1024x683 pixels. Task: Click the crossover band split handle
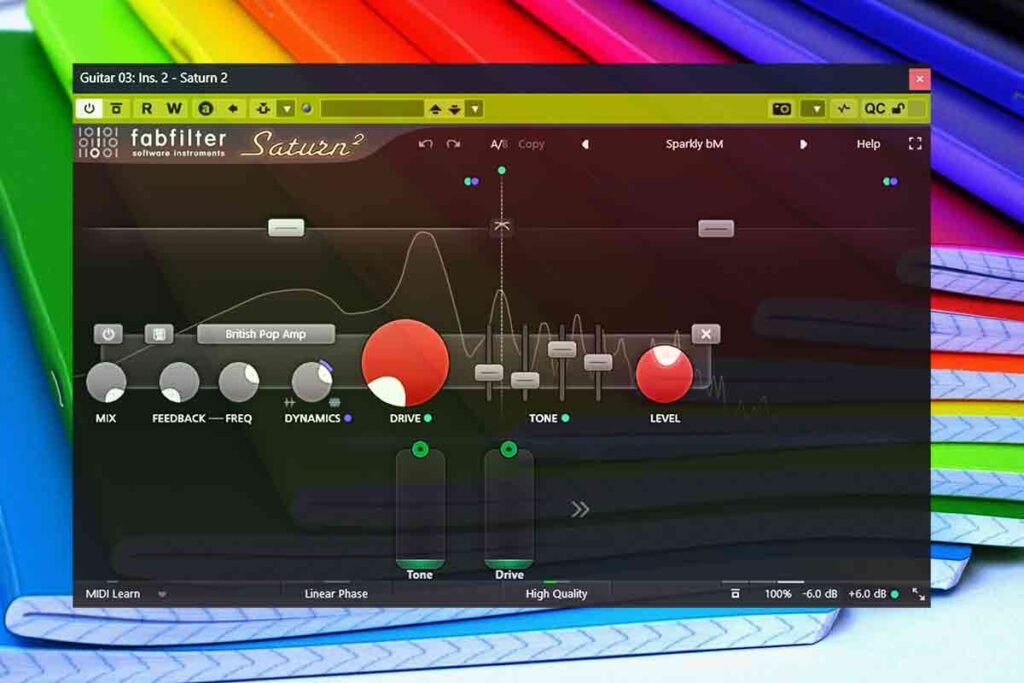point(502,226)
